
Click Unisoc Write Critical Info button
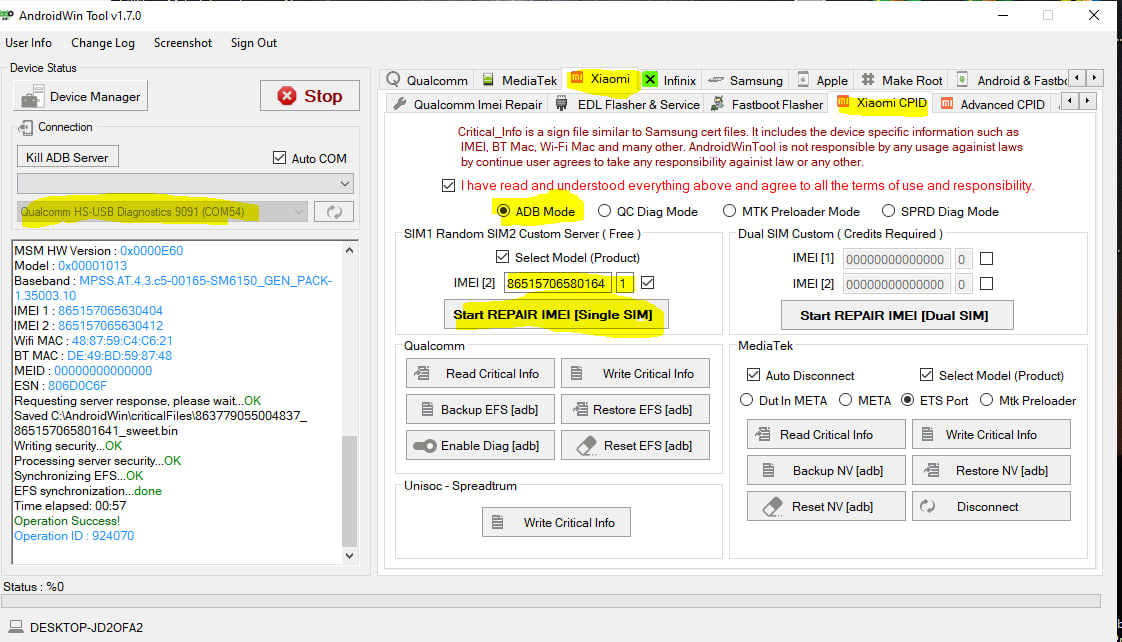(x=556, y=522)
